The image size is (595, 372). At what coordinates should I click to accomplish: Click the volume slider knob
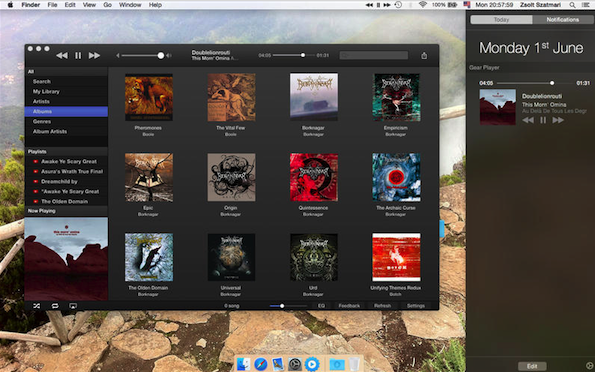161,55
